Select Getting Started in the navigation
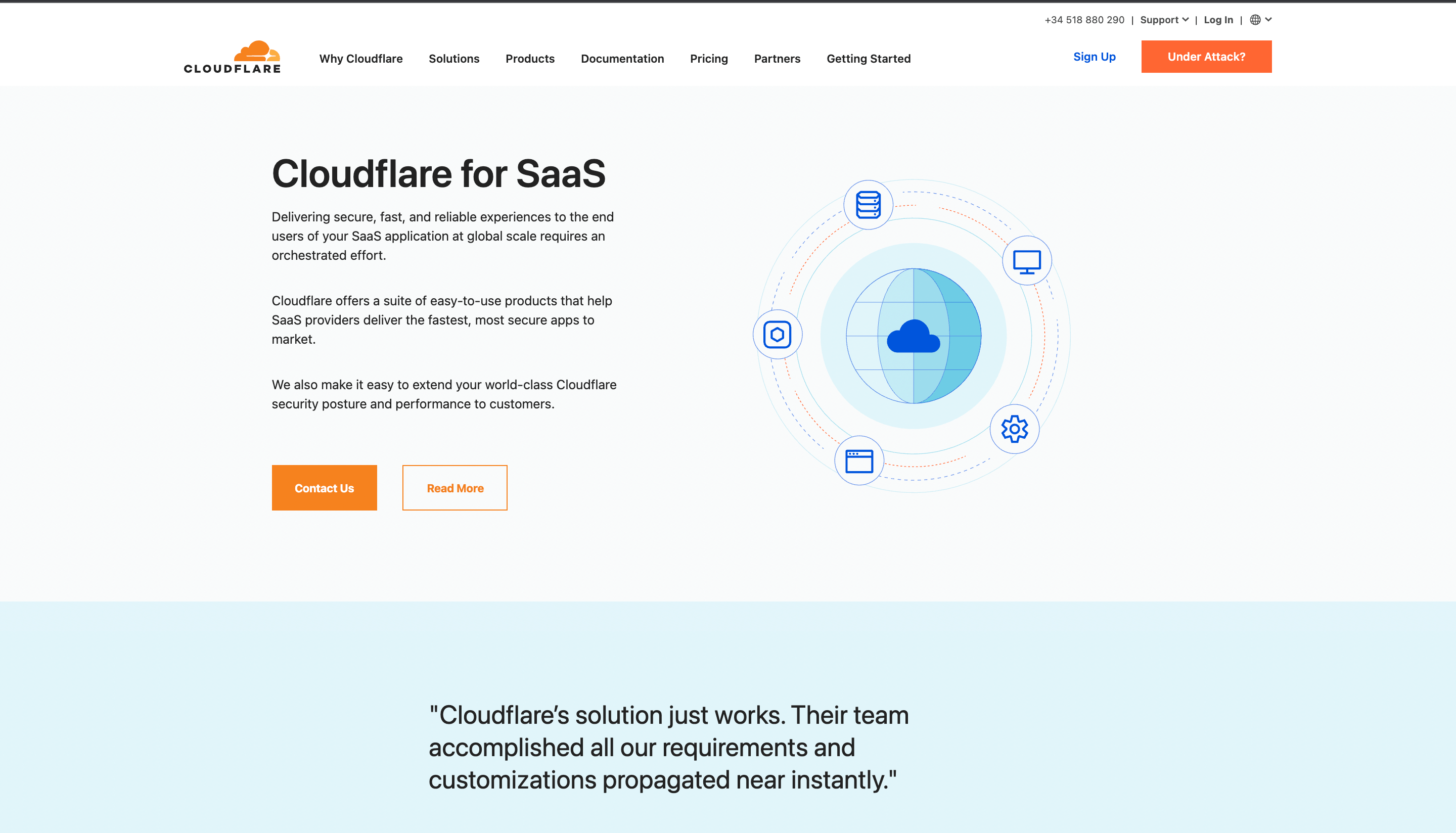This screenshot has width=1456, height=833. [x=868, y=58]
